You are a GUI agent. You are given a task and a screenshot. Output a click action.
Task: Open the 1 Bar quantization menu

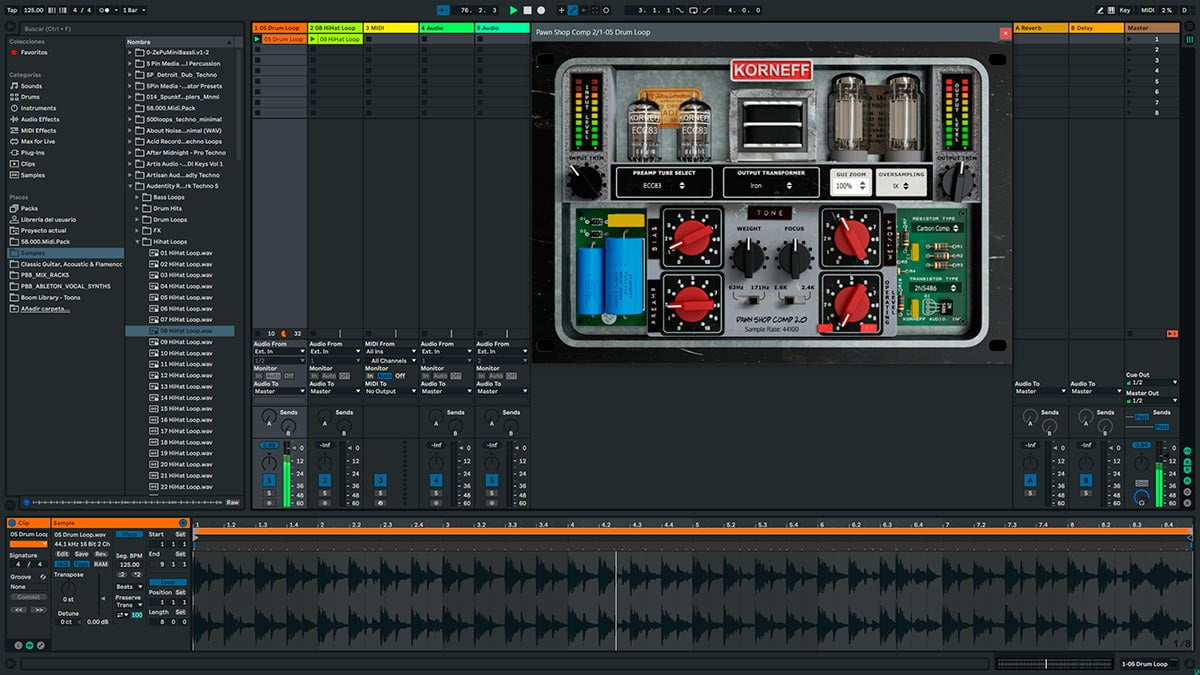point(133,10)
